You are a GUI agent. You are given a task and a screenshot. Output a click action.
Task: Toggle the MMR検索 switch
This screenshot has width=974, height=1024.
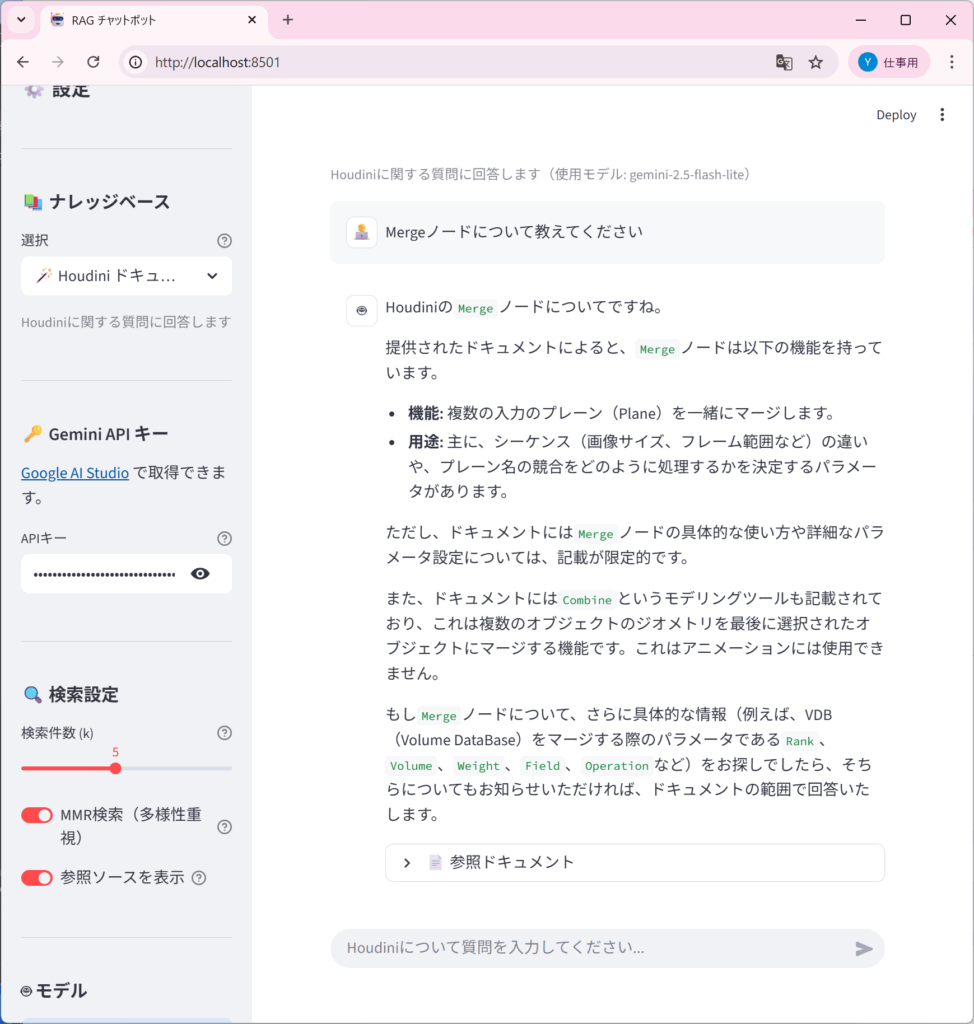[37, 815]
